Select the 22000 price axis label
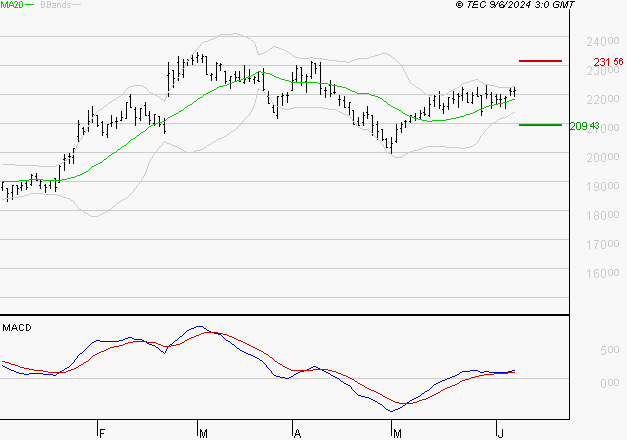This screenshot has width=627, height=440. pos(603,99)
